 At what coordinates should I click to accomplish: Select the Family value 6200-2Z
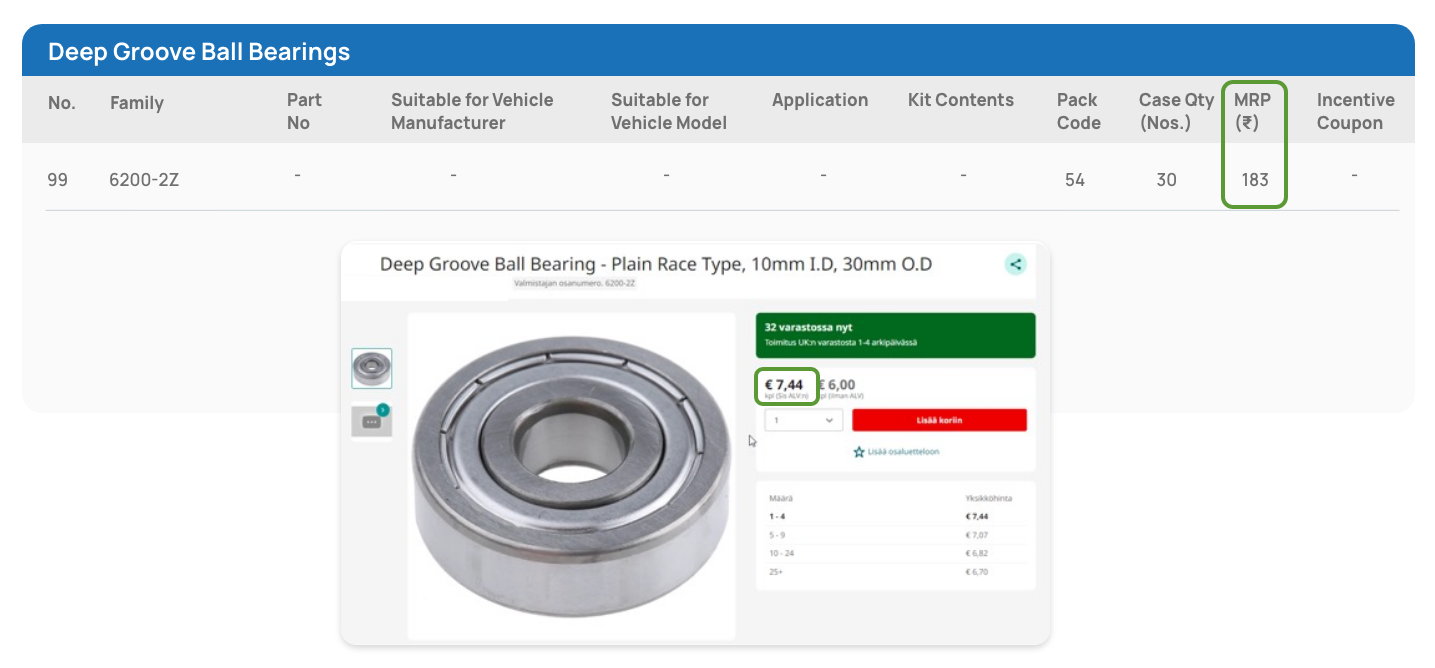click(x=143, y=179)
